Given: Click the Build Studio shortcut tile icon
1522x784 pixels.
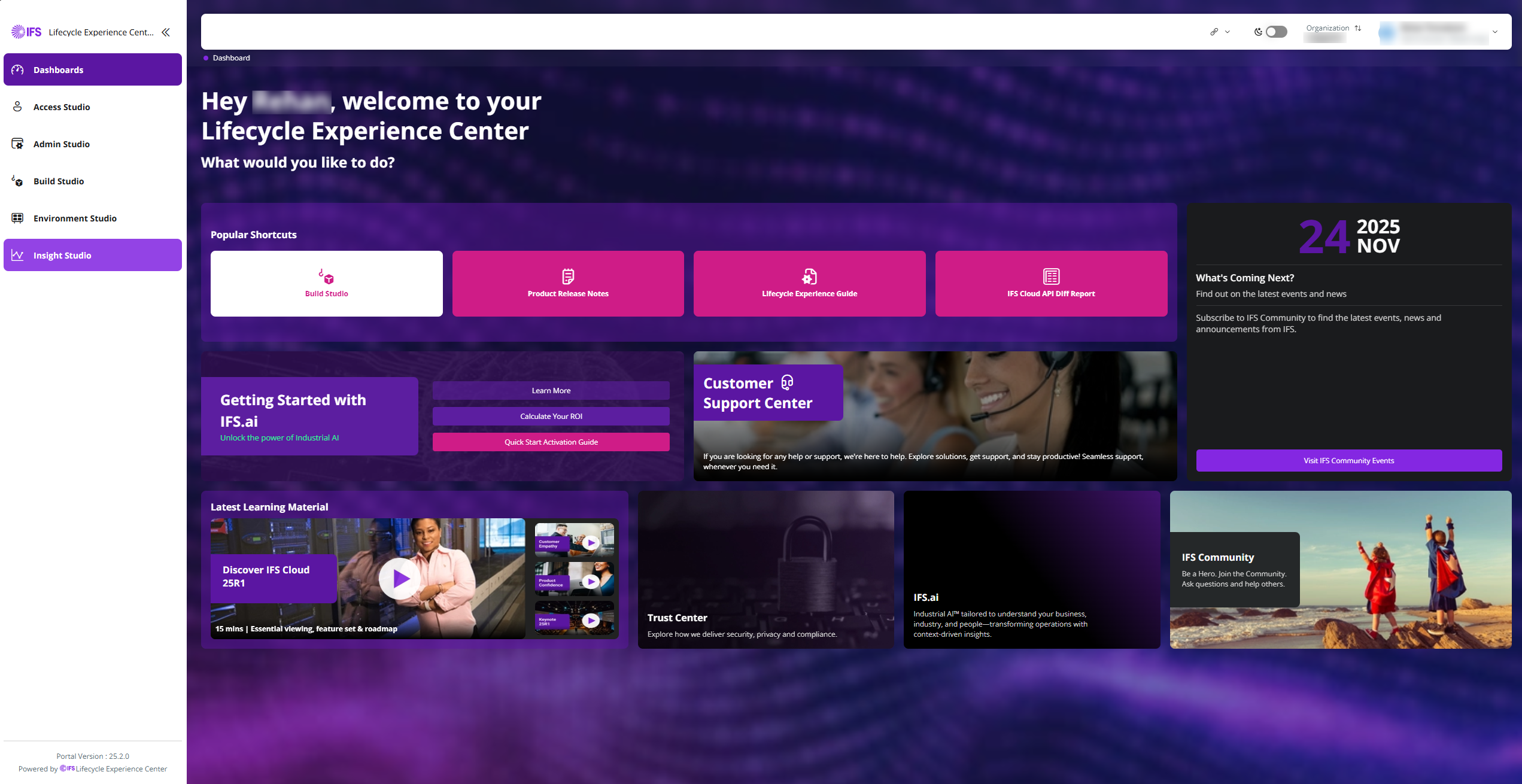Looking at the screenshot, I should click(x=326, y=276).
